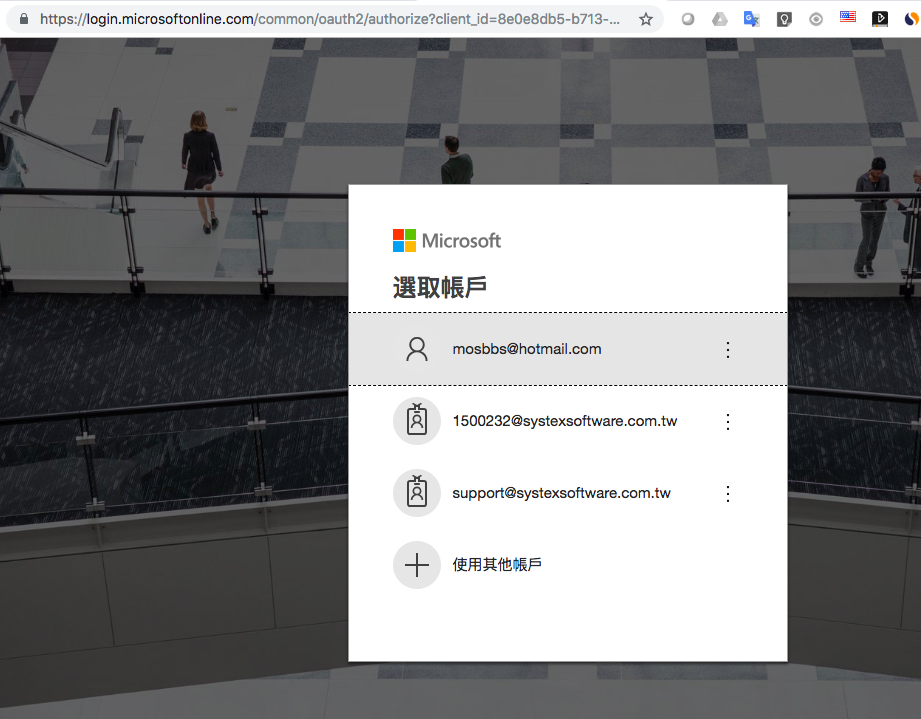Click the lightbulb extension icon
This screenshot has width=921, height=719.
point(784,19)
